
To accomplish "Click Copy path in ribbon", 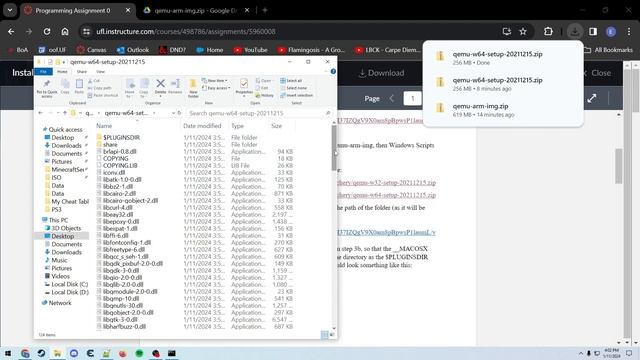I will click(100, 88).
